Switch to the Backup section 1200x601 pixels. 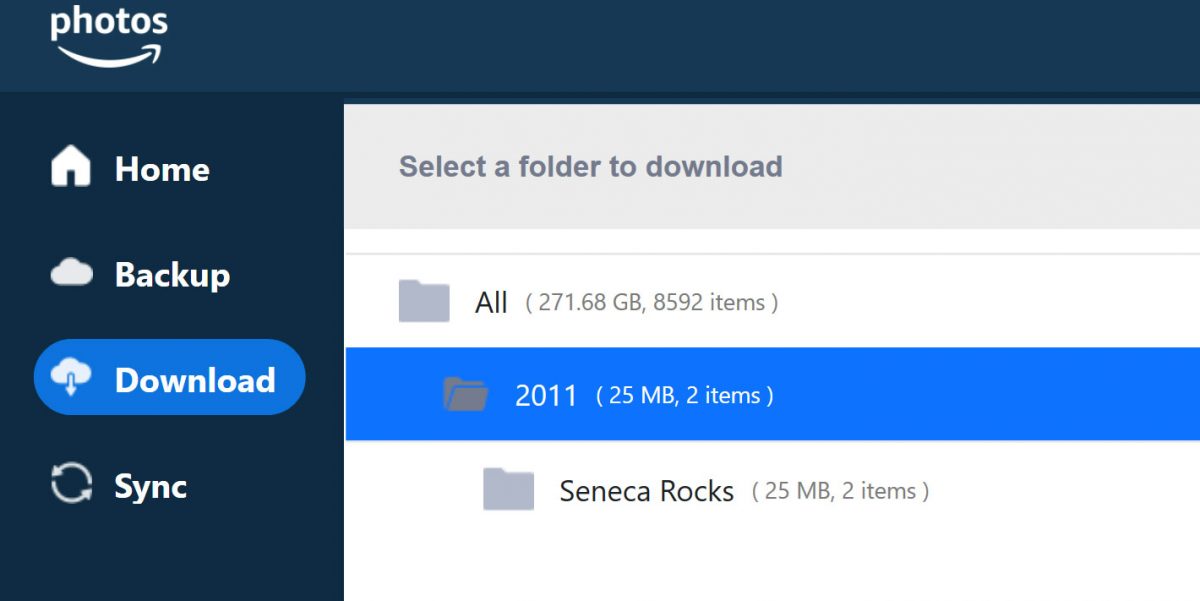pyautogui.click(x=172, y=274)
